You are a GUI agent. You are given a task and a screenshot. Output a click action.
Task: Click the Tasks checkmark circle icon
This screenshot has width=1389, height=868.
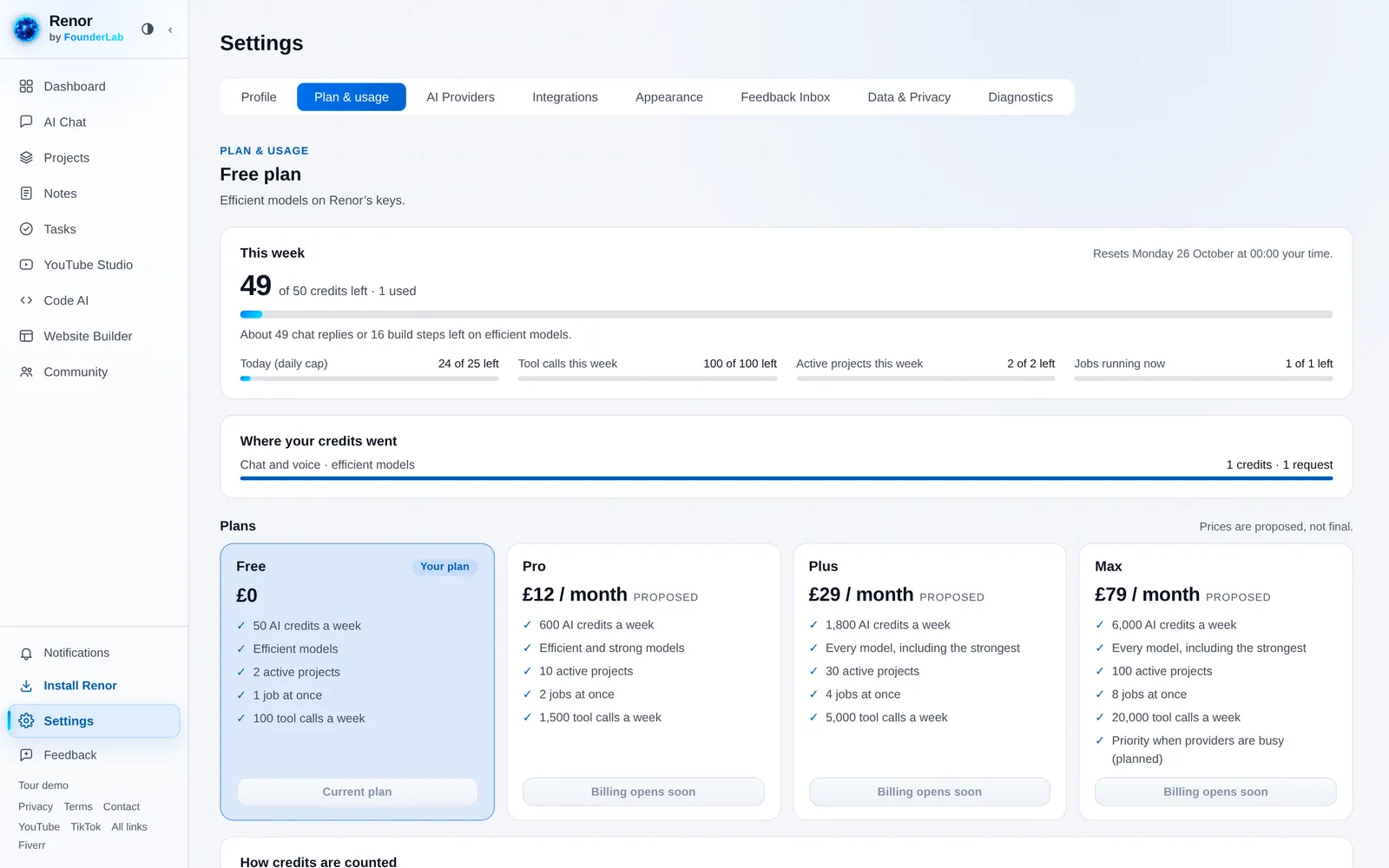[26, 229]
